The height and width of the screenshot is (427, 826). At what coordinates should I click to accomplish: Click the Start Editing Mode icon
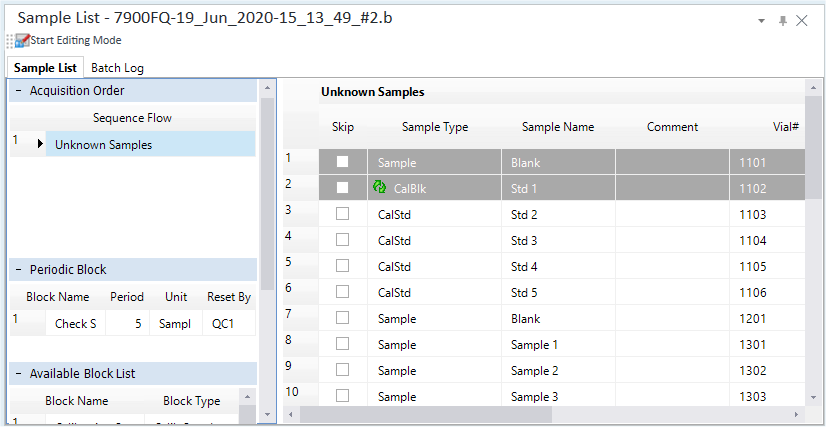point(23,40)
